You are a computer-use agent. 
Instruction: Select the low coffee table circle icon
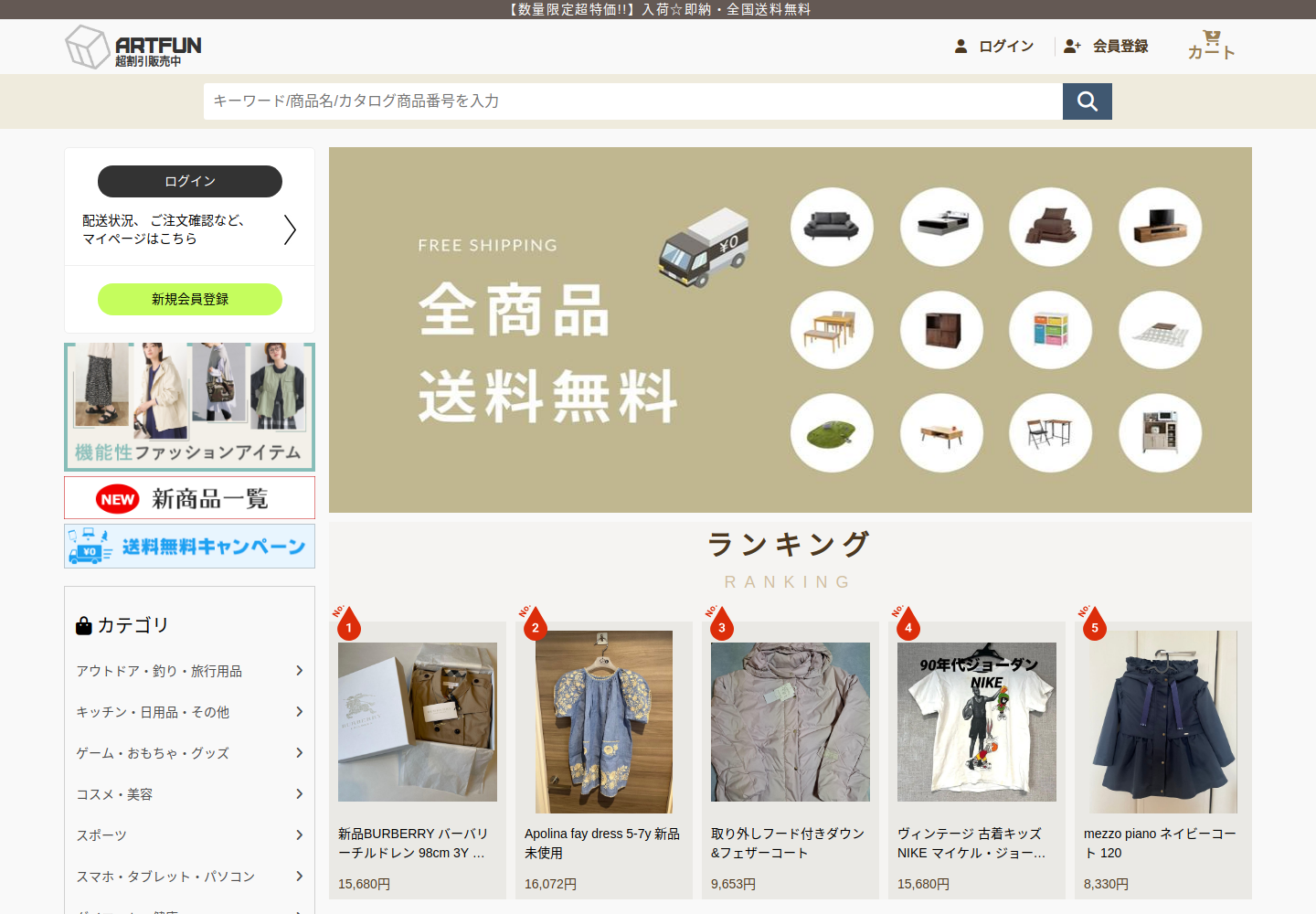coord(941,433)
